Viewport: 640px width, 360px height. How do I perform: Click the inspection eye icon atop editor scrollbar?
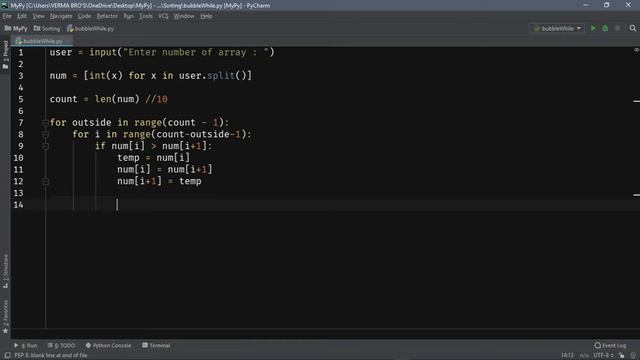pos(636,50)
